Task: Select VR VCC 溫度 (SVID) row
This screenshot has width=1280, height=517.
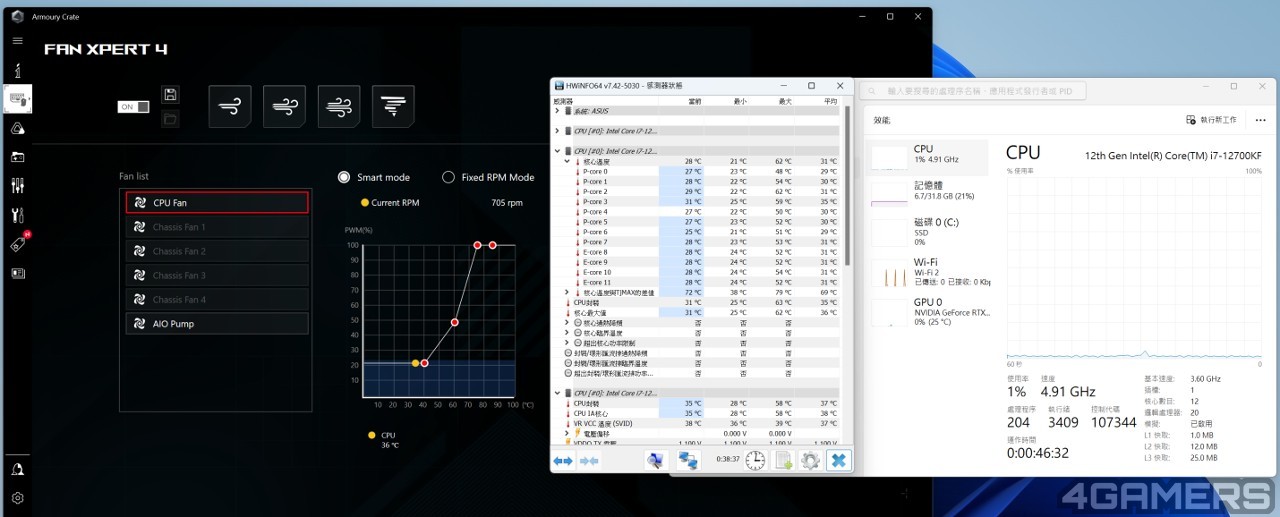Action: coord(697,423)
